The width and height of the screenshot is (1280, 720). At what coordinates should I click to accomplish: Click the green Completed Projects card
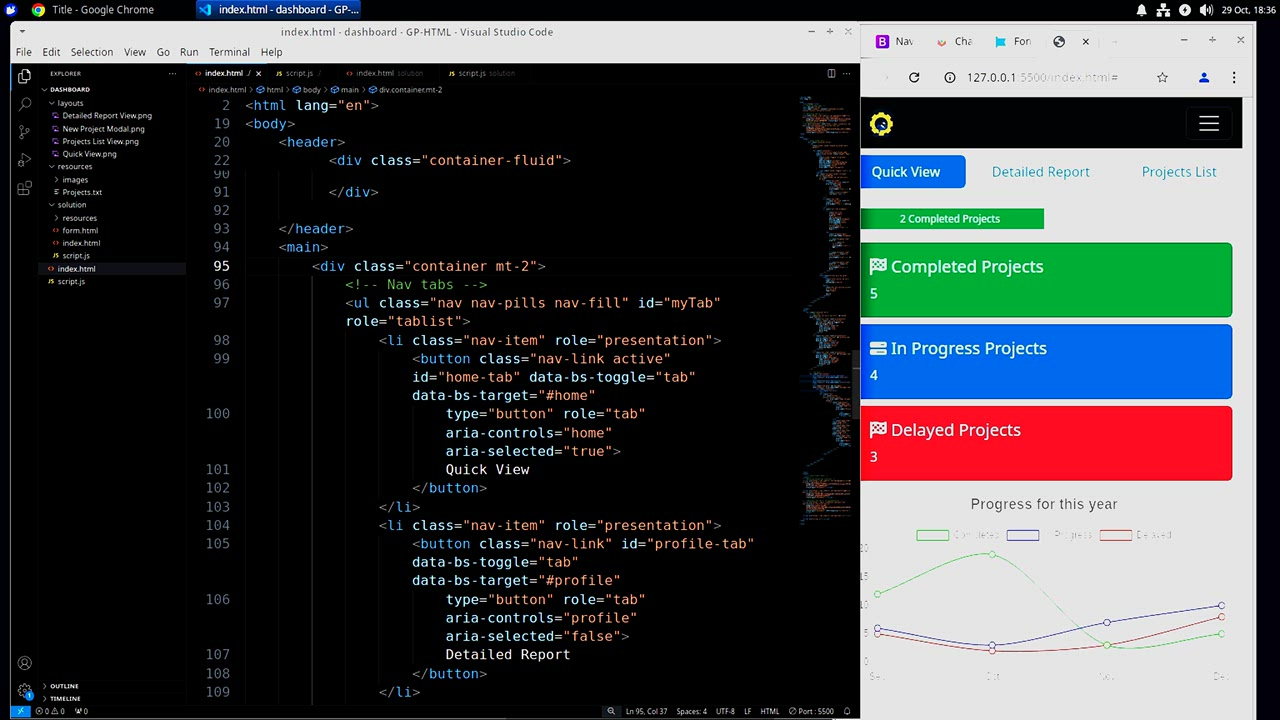(1046, 280)
